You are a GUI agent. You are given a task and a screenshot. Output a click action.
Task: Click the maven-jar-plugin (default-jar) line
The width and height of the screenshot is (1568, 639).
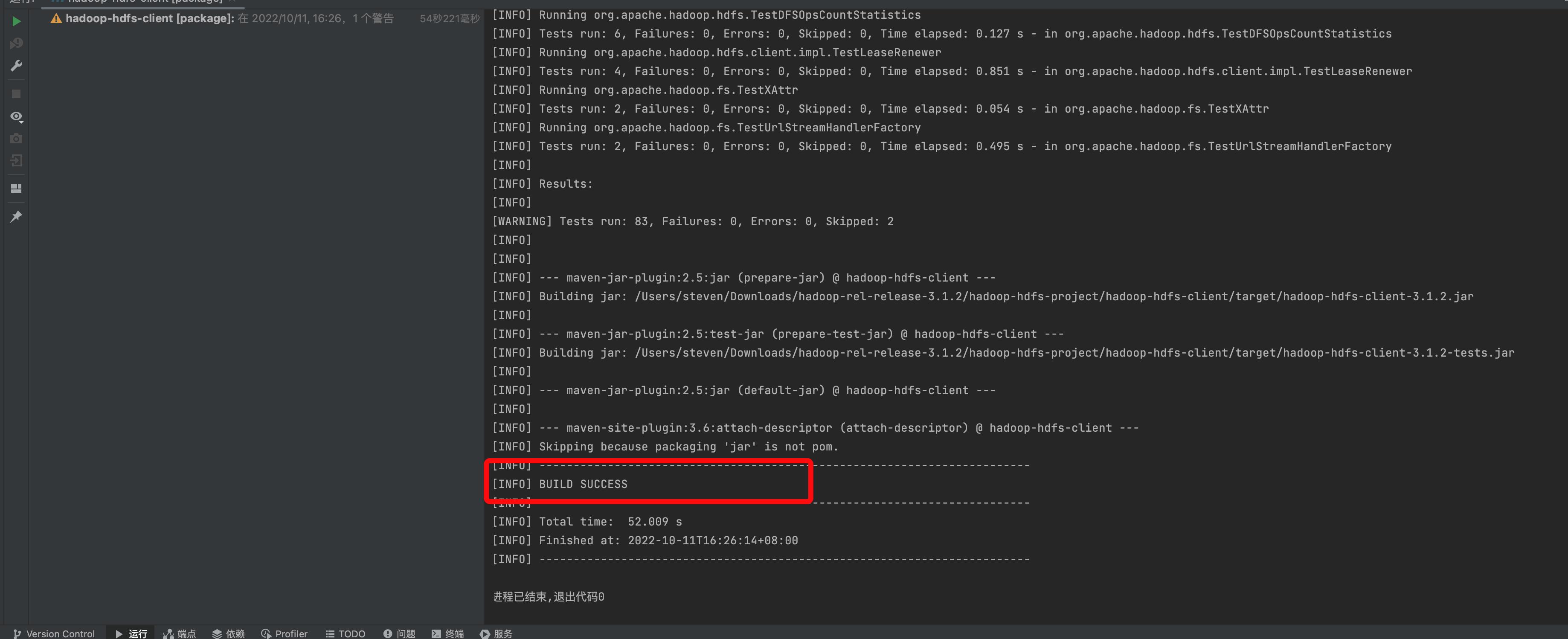pos(744,391)
